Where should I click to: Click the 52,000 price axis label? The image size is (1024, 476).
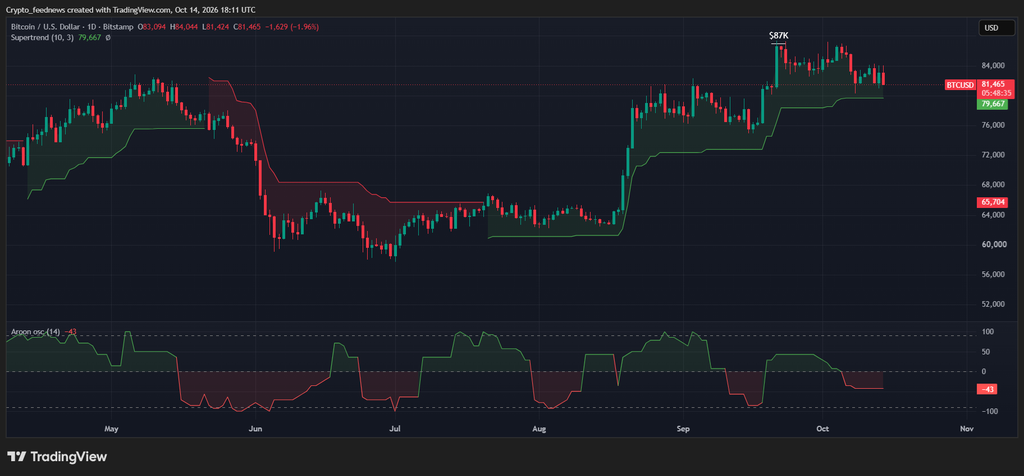(993, 305)
